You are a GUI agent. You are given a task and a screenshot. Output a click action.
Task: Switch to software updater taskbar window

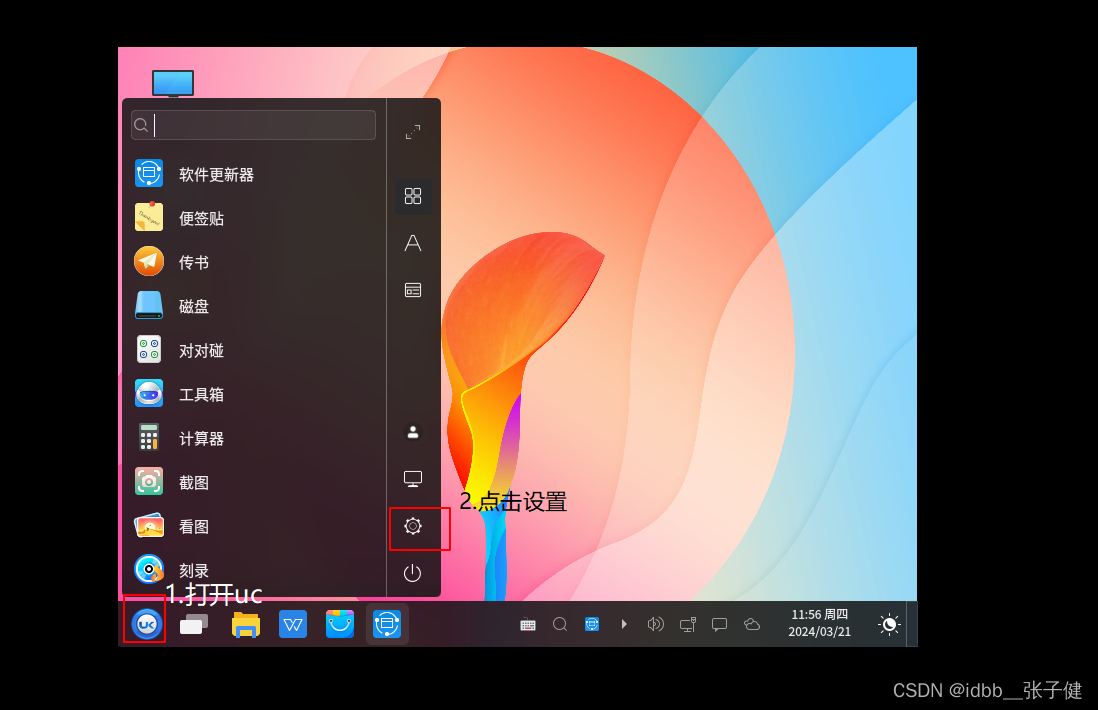(x=387, y=625)
